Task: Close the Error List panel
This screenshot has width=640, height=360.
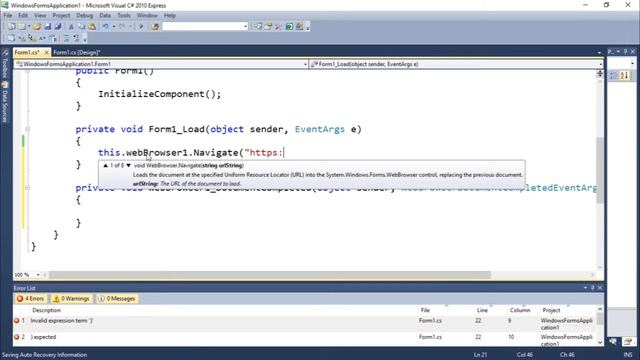Action: (x=600, y=288)
